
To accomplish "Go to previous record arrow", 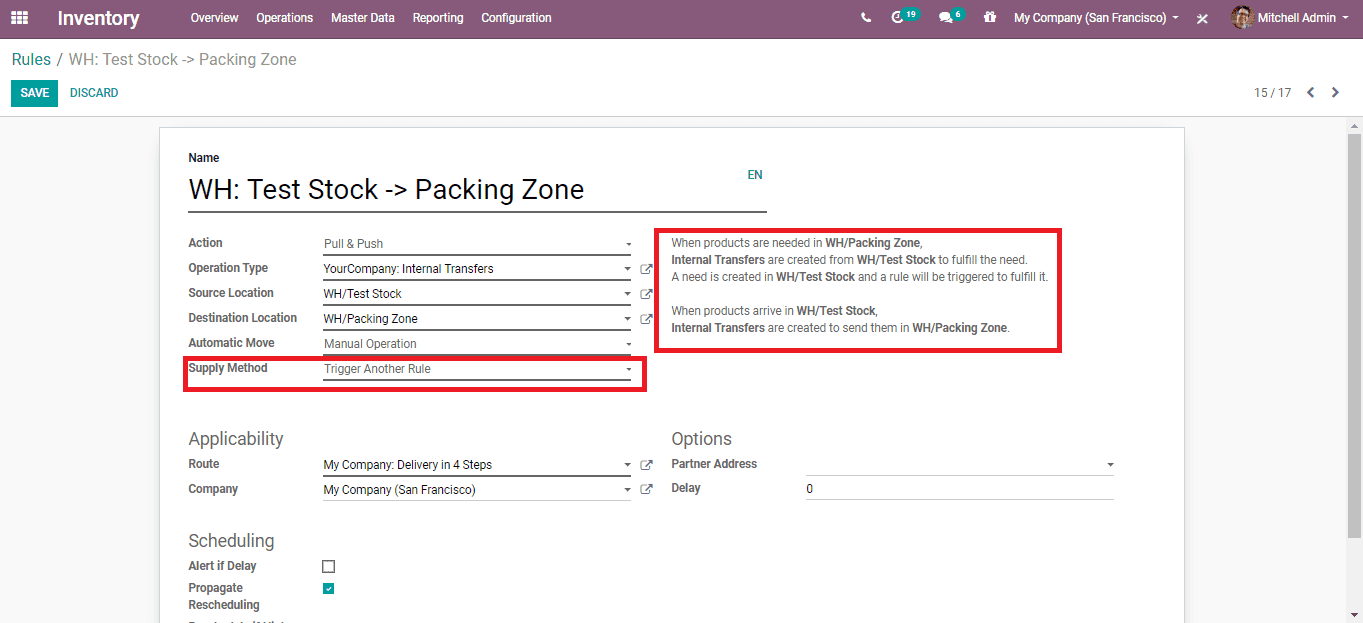I will 1310,93.
